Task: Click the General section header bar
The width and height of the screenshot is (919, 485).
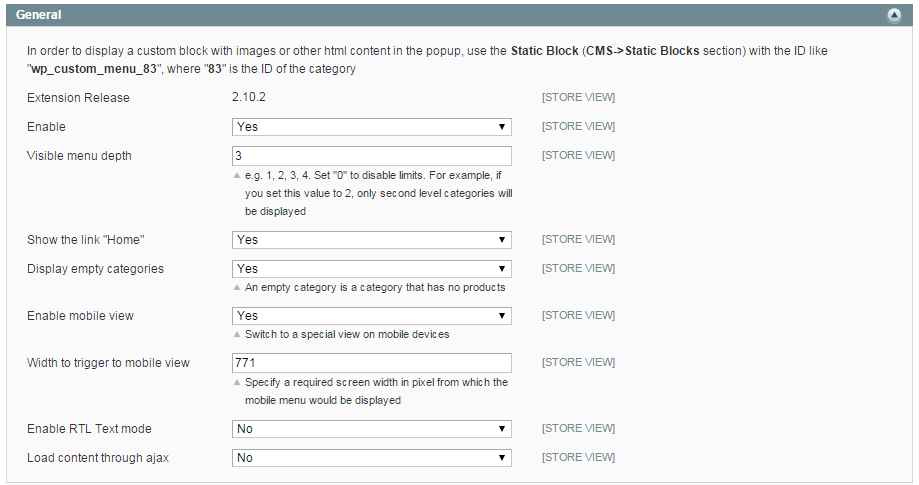Action: (460, 15)
